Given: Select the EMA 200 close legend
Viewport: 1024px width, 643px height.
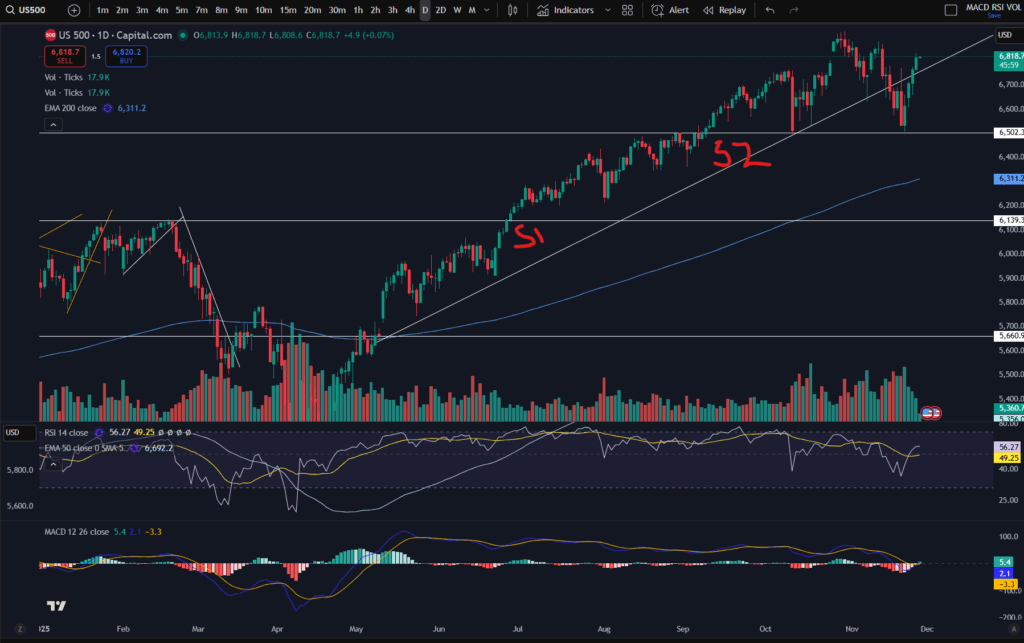Looking at the screenshot, I should pos(70,108).
